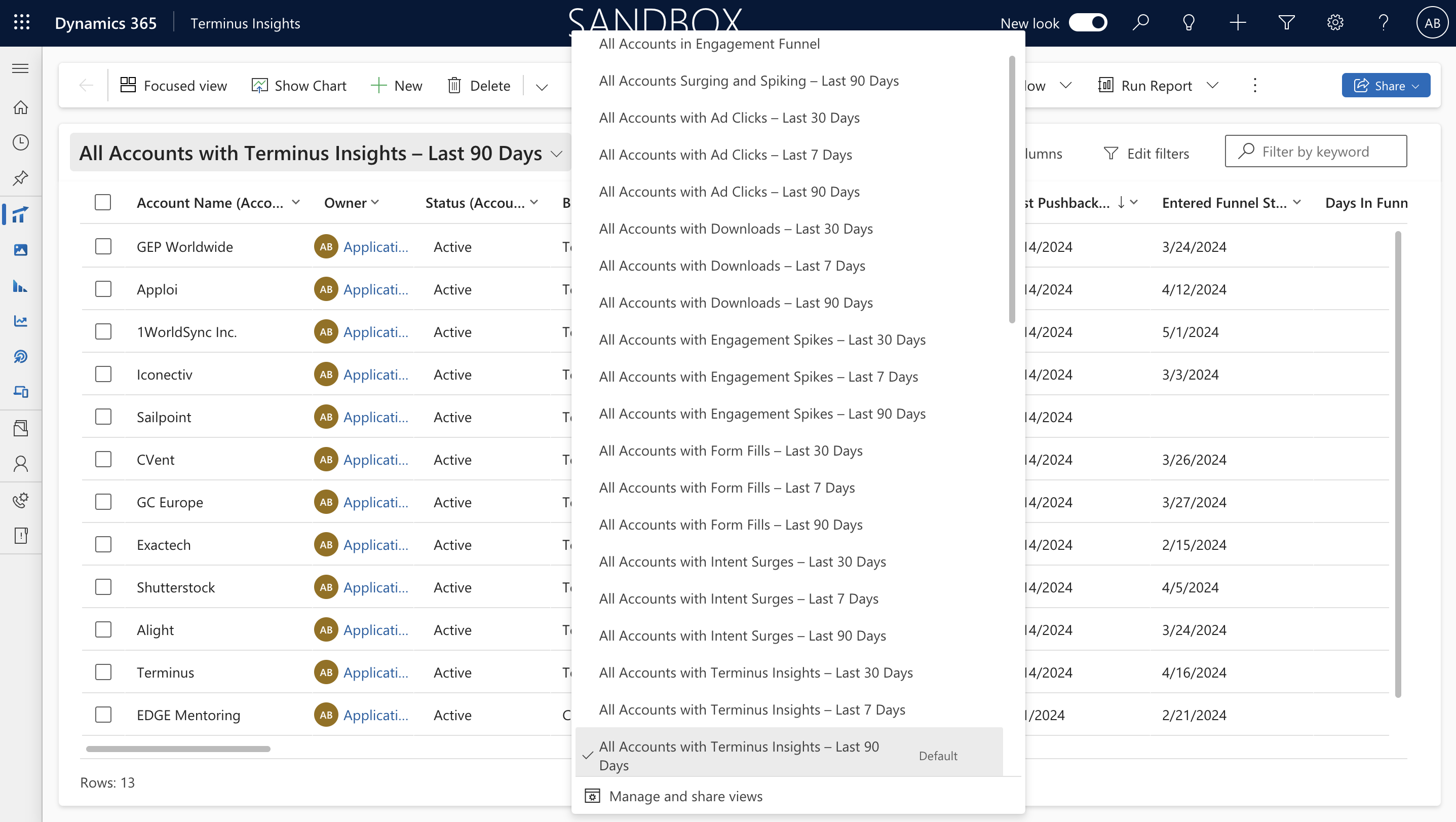
Task: Open the advanced find funnel icon
Action: (1286, 23)
